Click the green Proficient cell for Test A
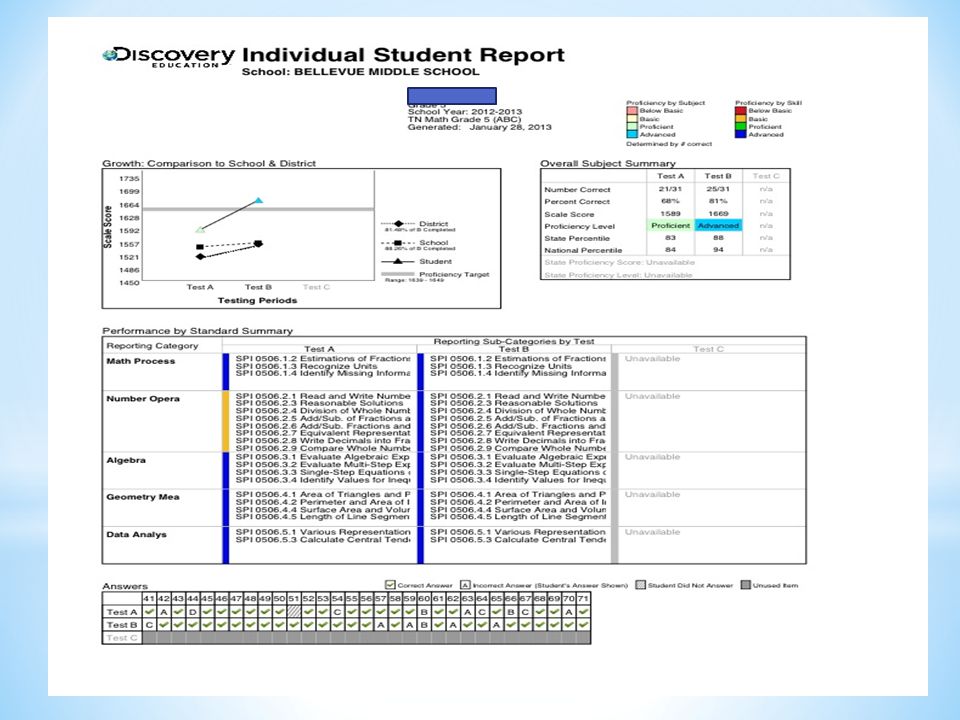Viewport: 960px width, 720px height. 670,225
